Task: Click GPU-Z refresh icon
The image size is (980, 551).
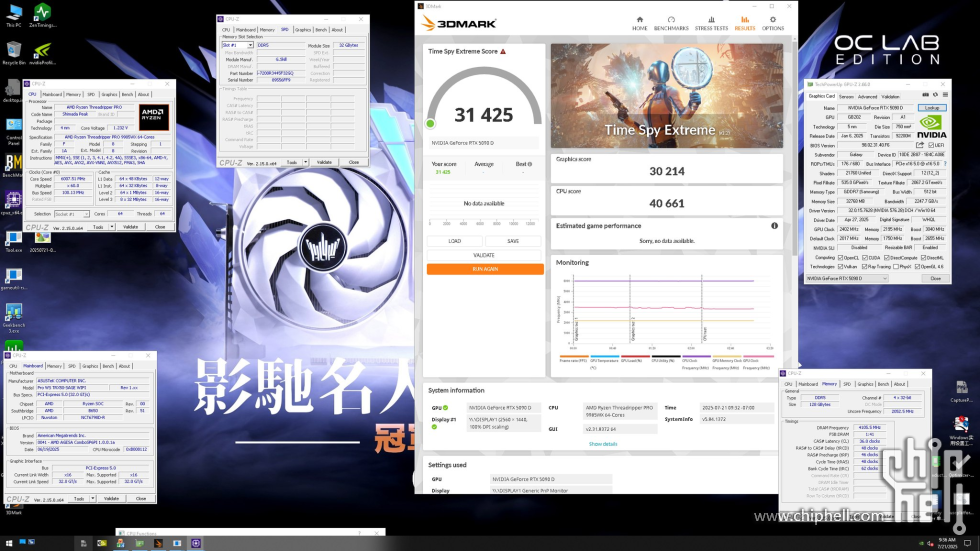Action: [x=936, y=95]
